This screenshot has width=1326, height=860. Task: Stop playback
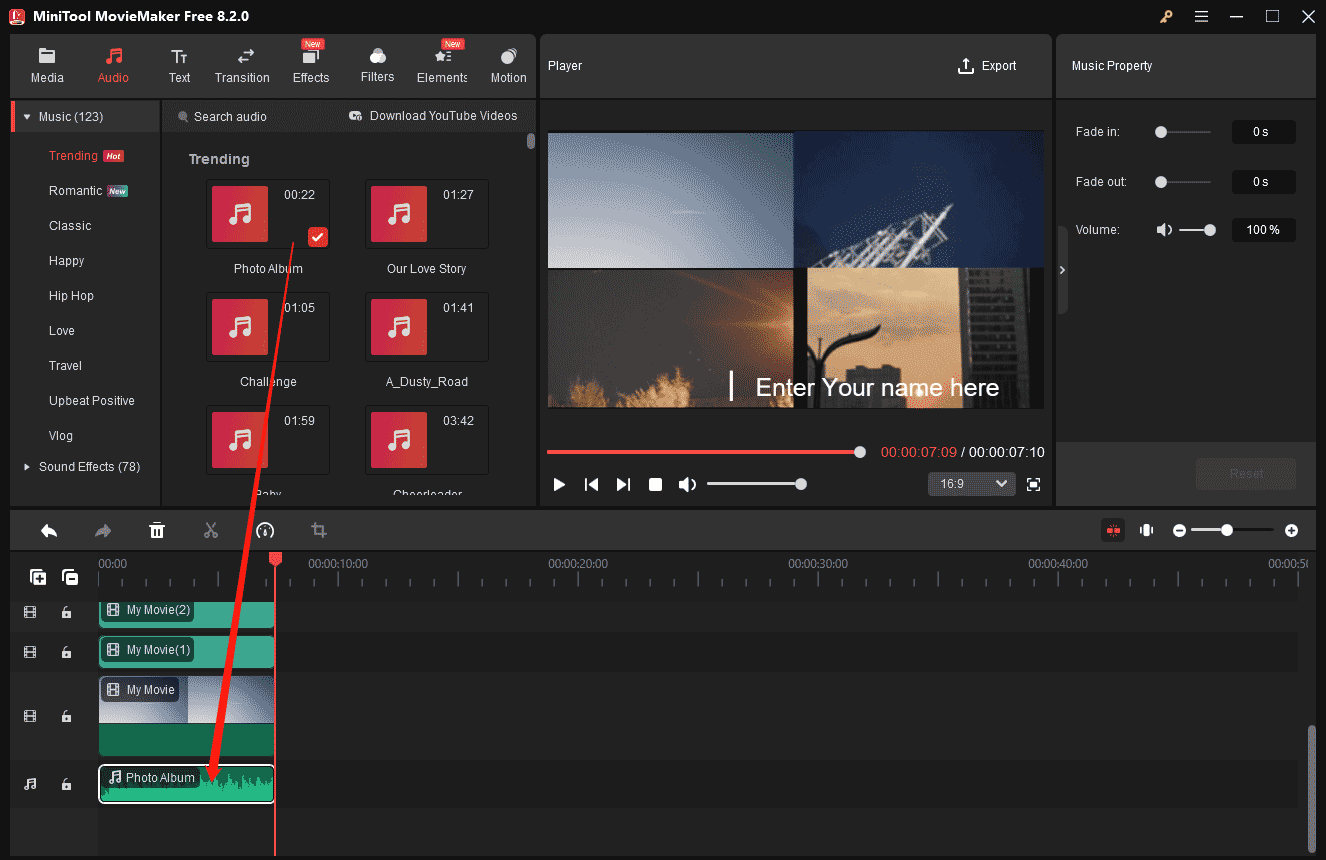click(655, 485)
